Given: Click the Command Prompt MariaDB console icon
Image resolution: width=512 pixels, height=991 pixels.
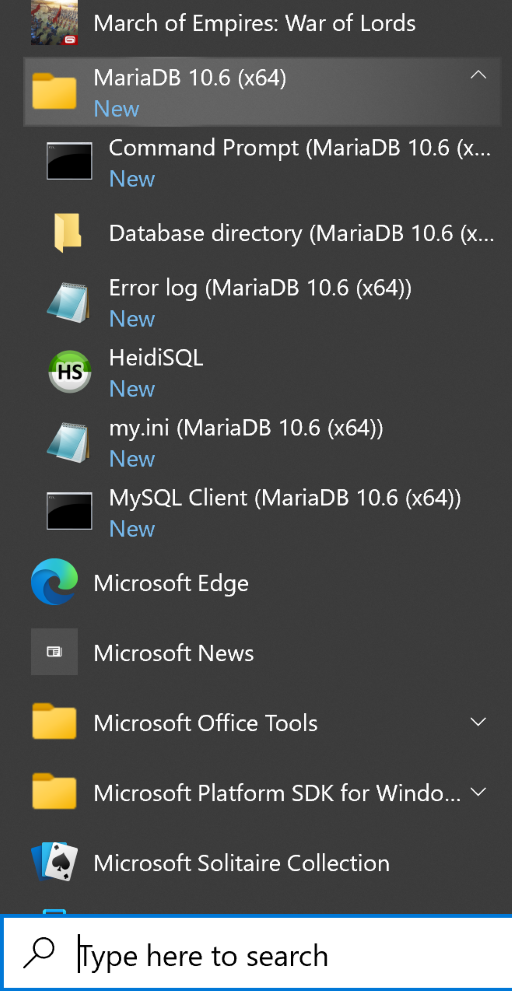Looking at the screenshot, I should [x=69, y=161].
